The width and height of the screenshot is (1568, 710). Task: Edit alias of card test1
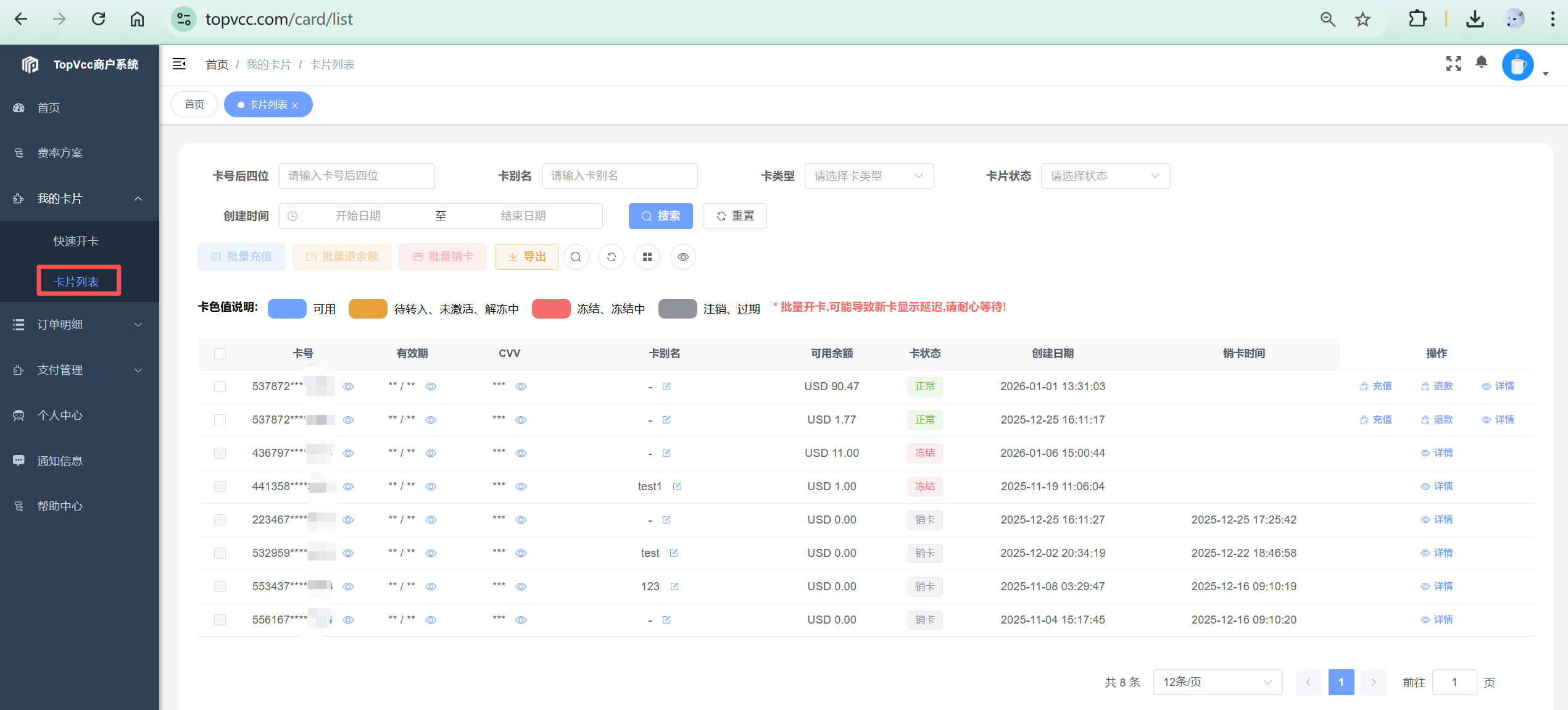point(676,487)
